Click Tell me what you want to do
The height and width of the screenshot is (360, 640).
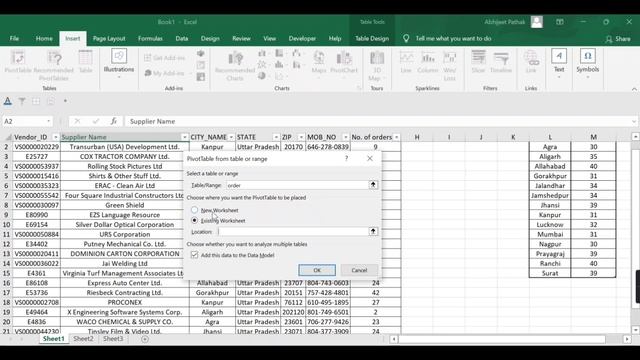click(453, 38)
